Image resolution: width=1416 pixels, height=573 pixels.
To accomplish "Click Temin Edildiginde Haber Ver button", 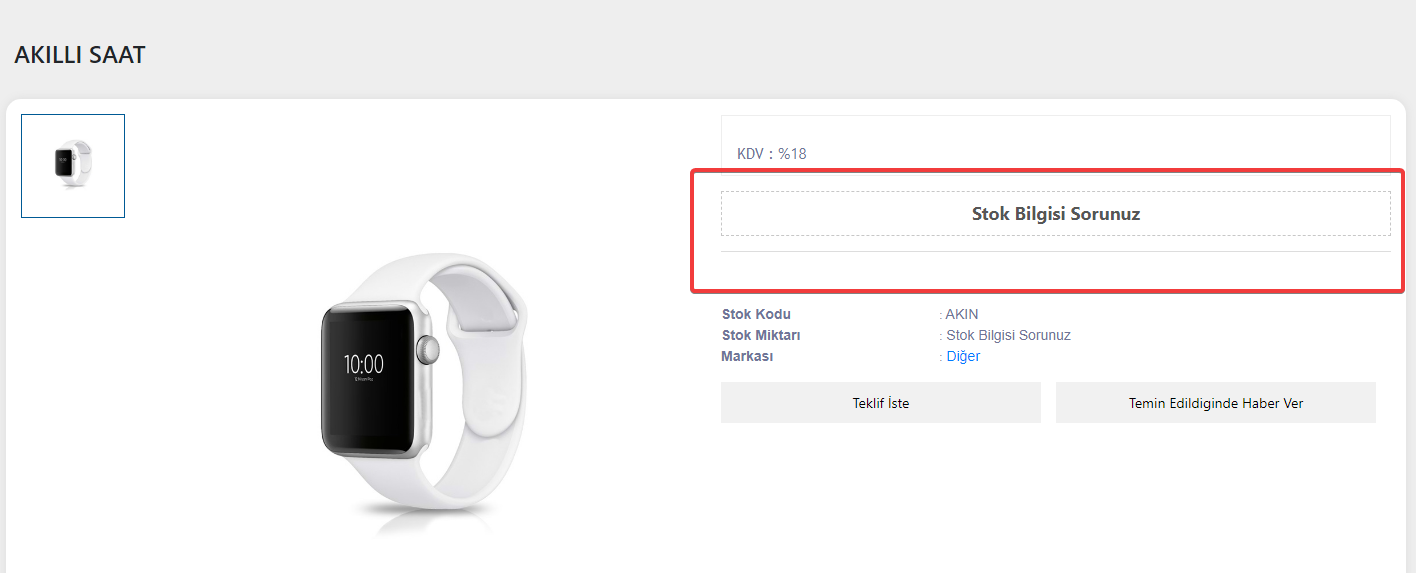I will click(x=1216, y=403).
